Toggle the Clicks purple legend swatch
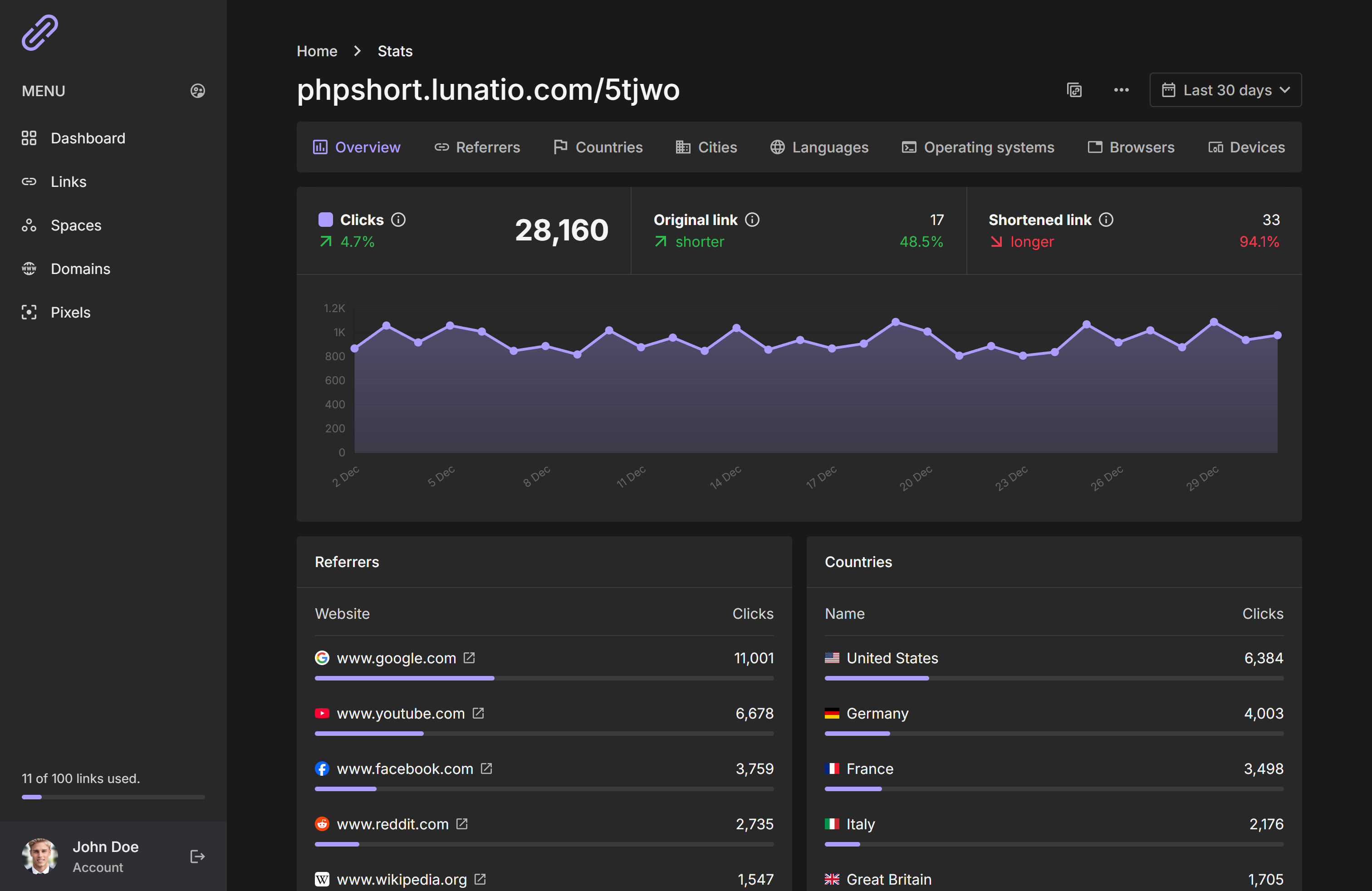The image size is (1372, 891). point(326,220)
